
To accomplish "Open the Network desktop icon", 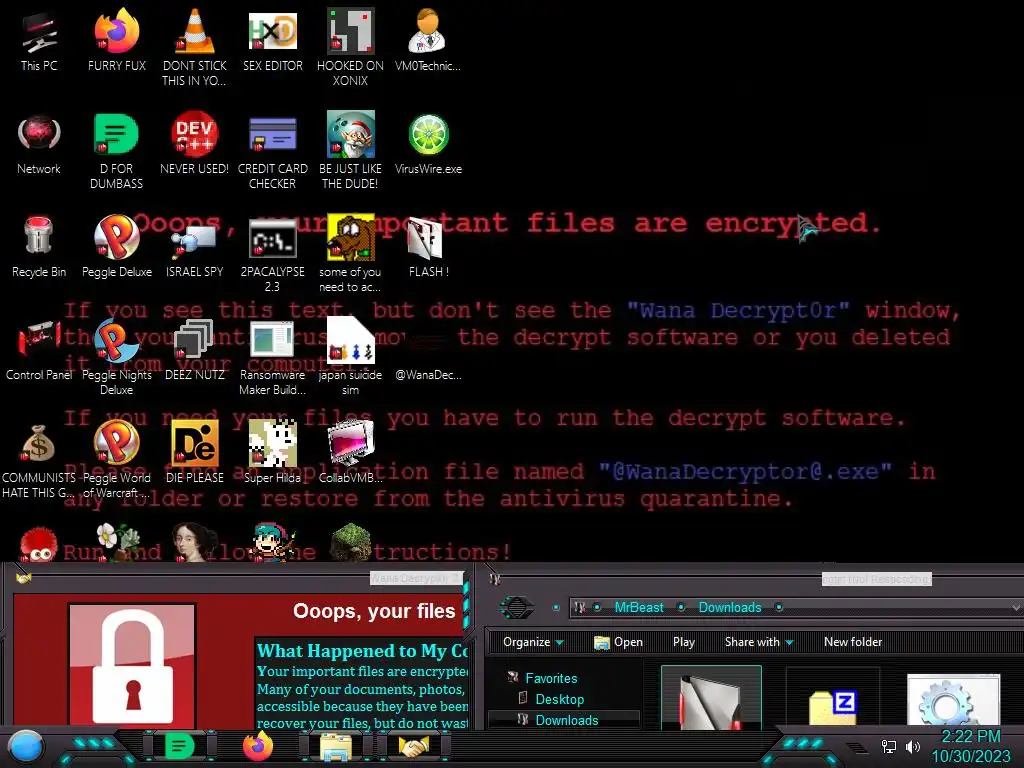I will [x=39, y=144].
